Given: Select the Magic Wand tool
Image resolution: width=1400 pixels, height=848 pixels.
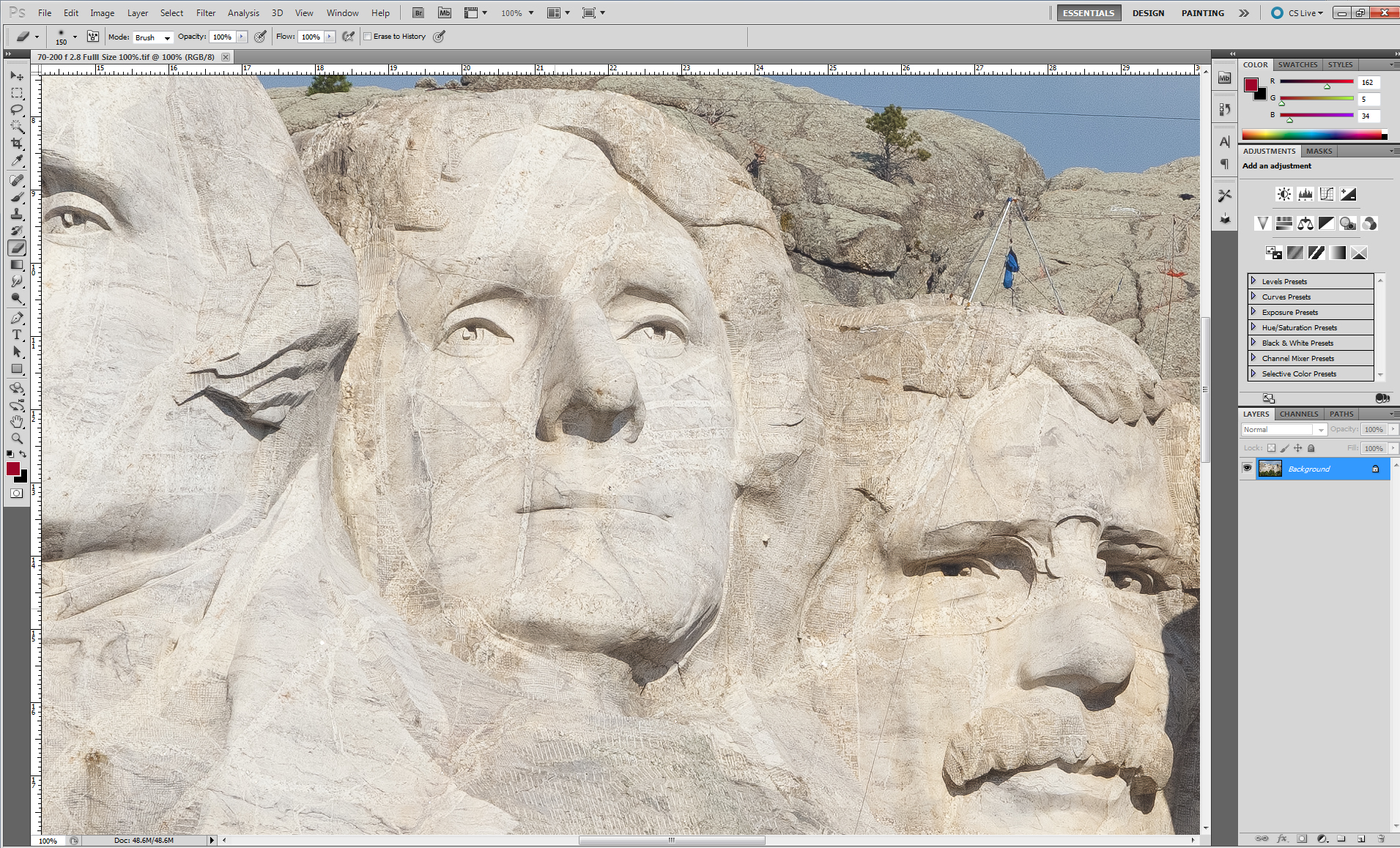Looking at the screenshot, I should tap(17, 127).
